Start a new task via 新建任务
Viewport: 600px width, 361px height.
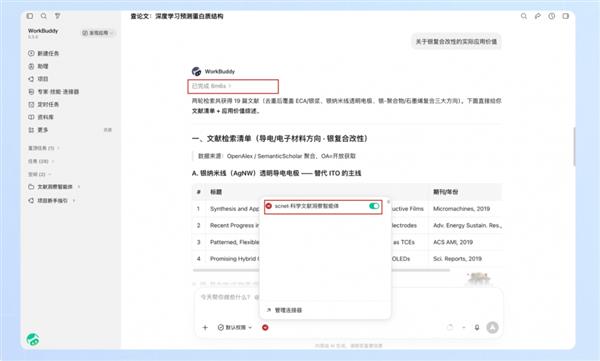click(43, 53)
